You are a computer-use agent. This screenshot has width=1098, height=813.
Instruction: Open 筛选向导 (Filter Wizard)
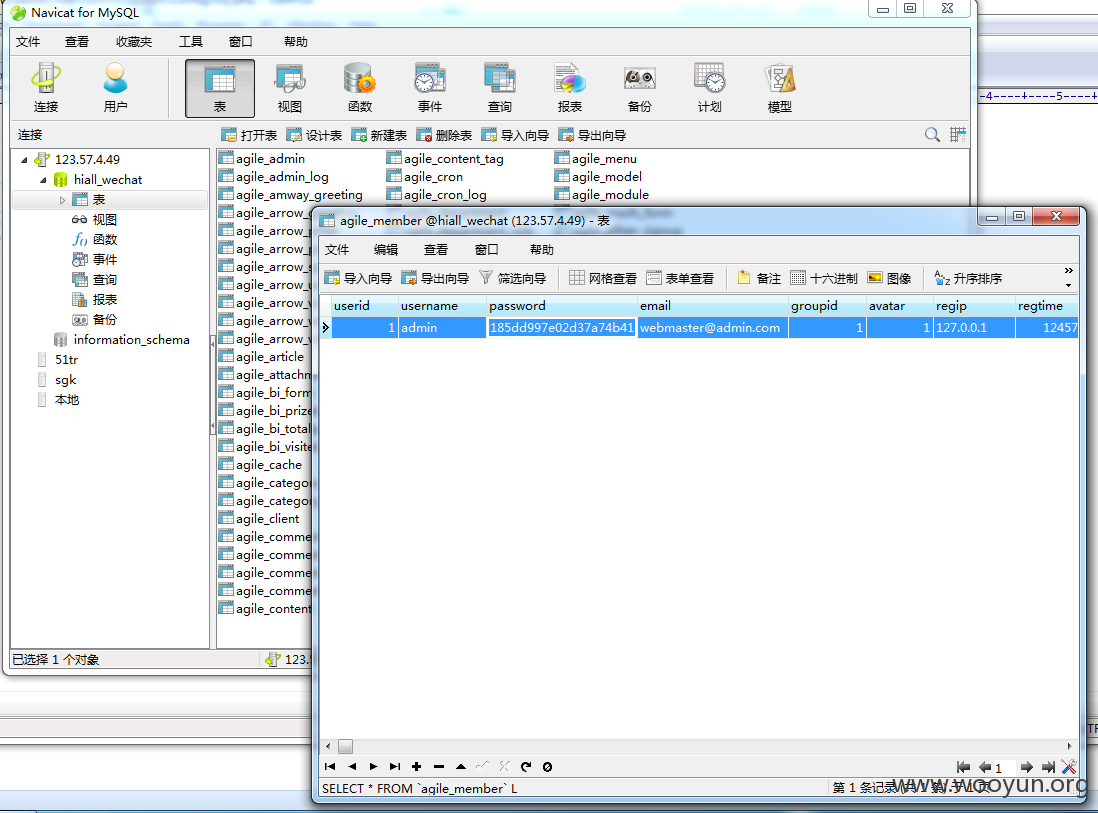[513, 278]
